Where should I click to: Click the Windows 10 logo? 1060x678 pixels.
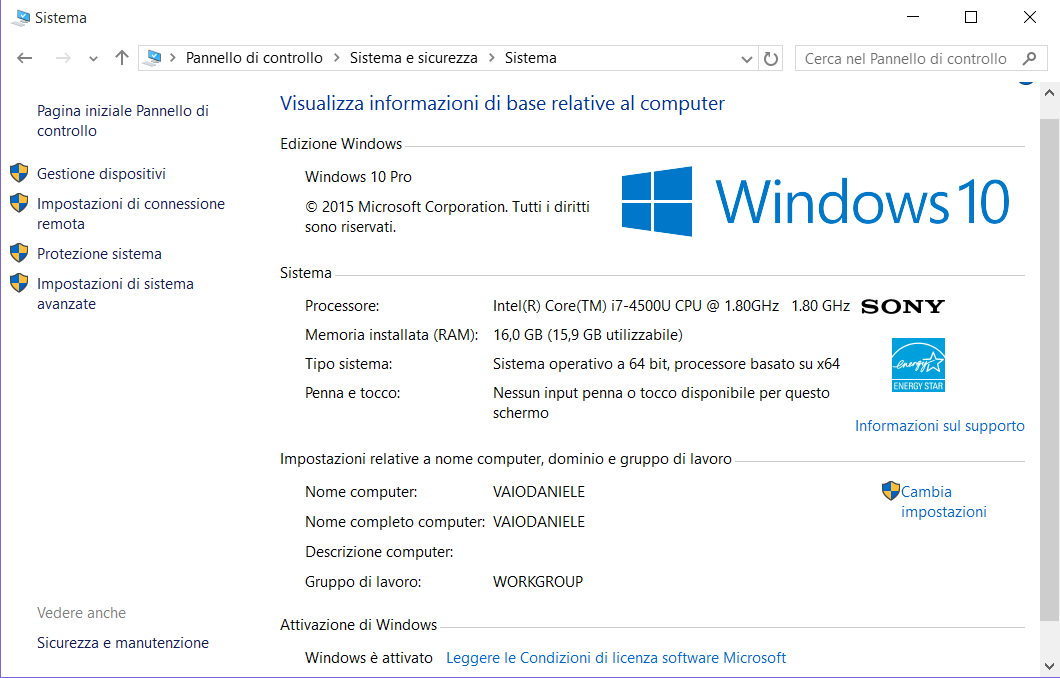click(x=815, y=201)
